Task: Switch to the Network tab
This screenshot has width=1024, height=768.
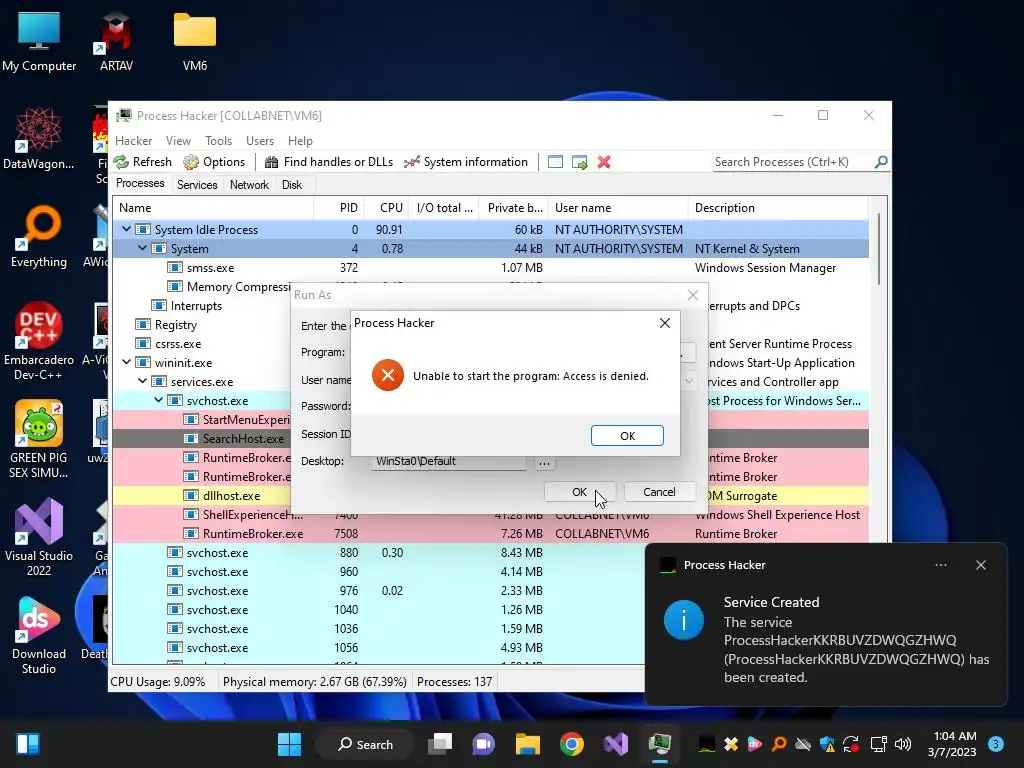Action: point(249,185)
